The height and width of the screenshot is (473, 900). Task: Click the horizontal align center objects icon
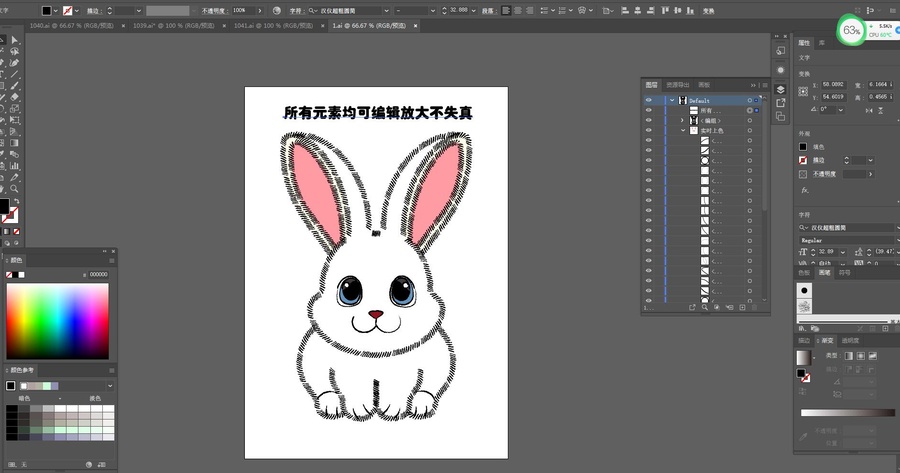click(x=638, y=11)
